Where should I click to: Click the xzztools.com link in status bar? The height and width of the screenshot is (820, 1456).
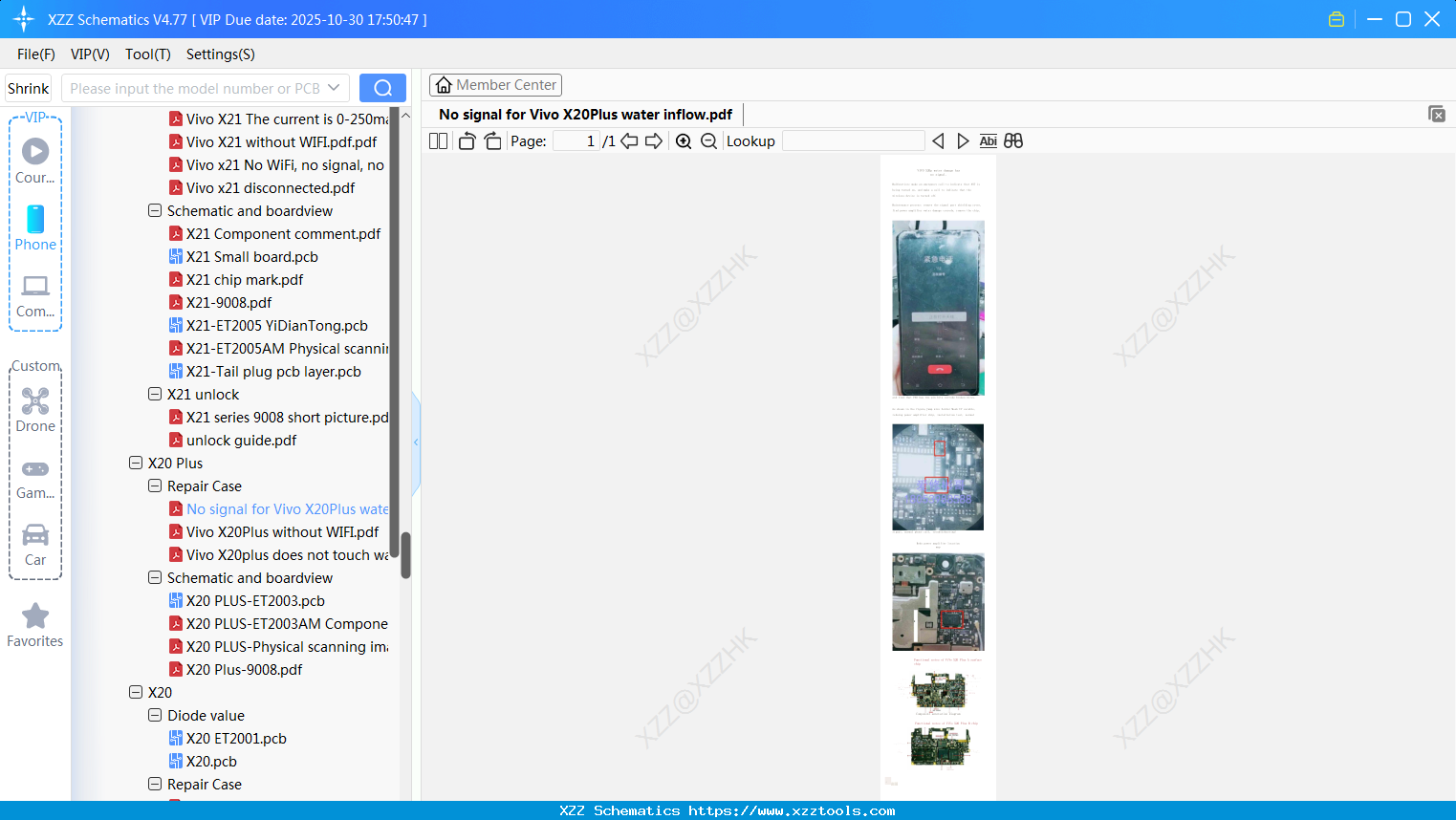pos(792,810)
